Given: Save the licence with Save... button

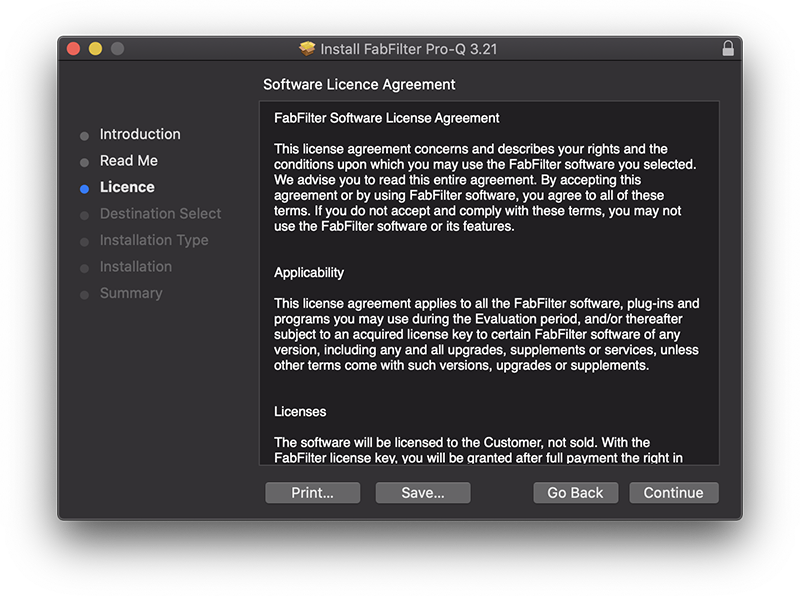Looking at the screenshot, I should 423,492.
